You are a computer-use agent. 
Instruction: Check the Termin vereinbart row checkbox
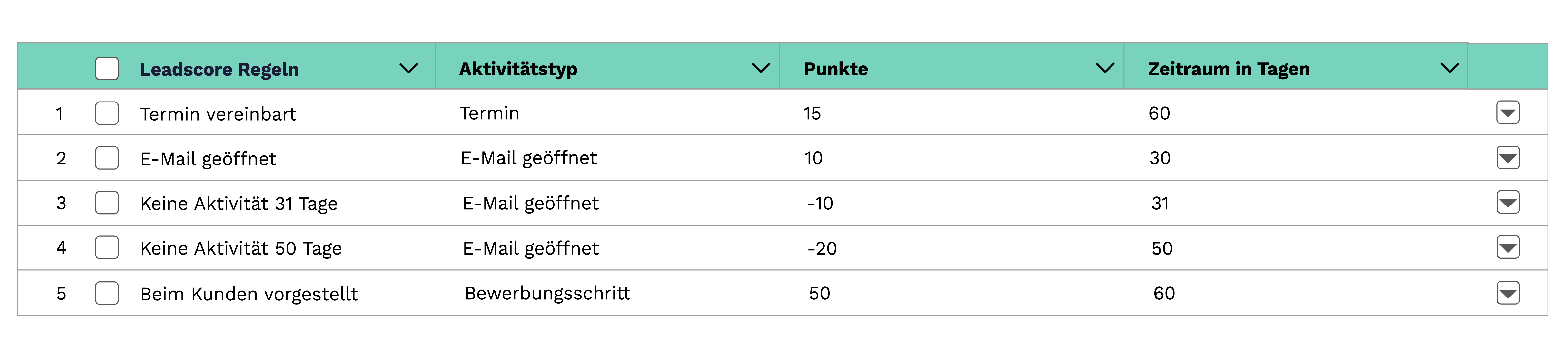(107, 113)
